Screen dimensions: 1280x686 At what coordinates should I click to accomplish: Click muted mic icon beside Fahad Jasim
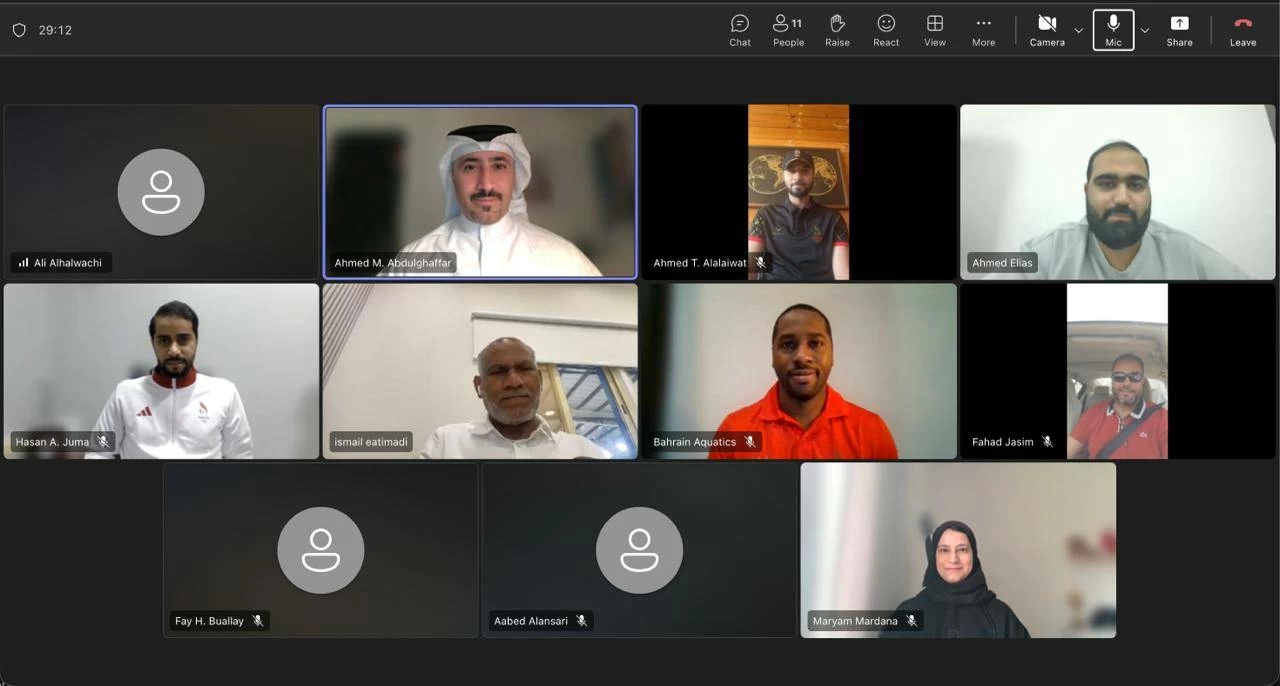click(1047, 442)
